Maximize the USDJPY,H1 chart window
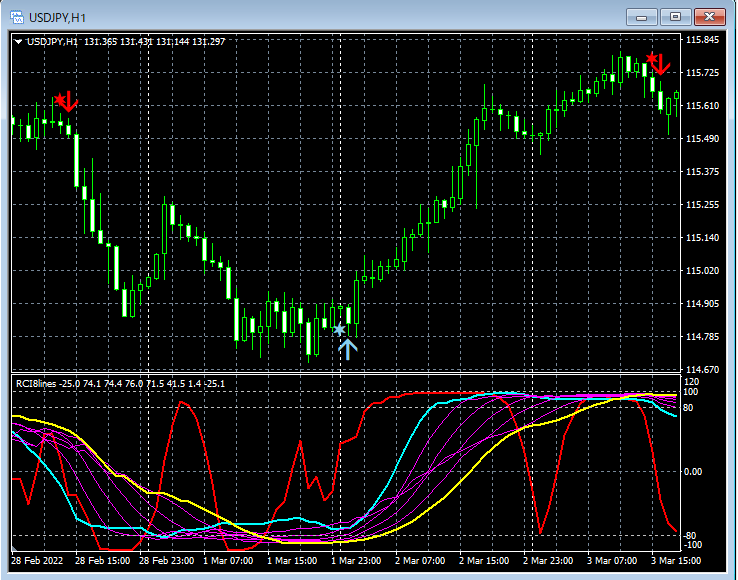738x580 pixels. pyautogui.click(x=675, y=17)
